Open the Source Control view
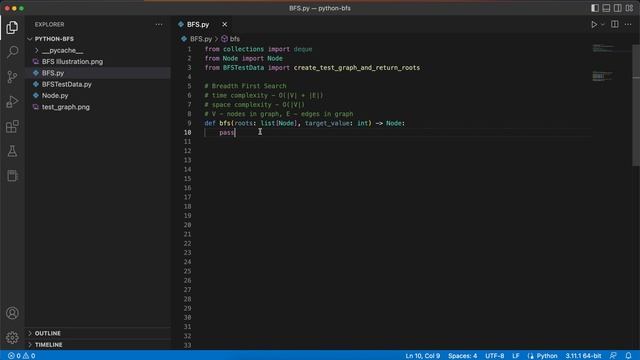The width and height of the screenshot is (640, 360). click(x=12, y=77)
